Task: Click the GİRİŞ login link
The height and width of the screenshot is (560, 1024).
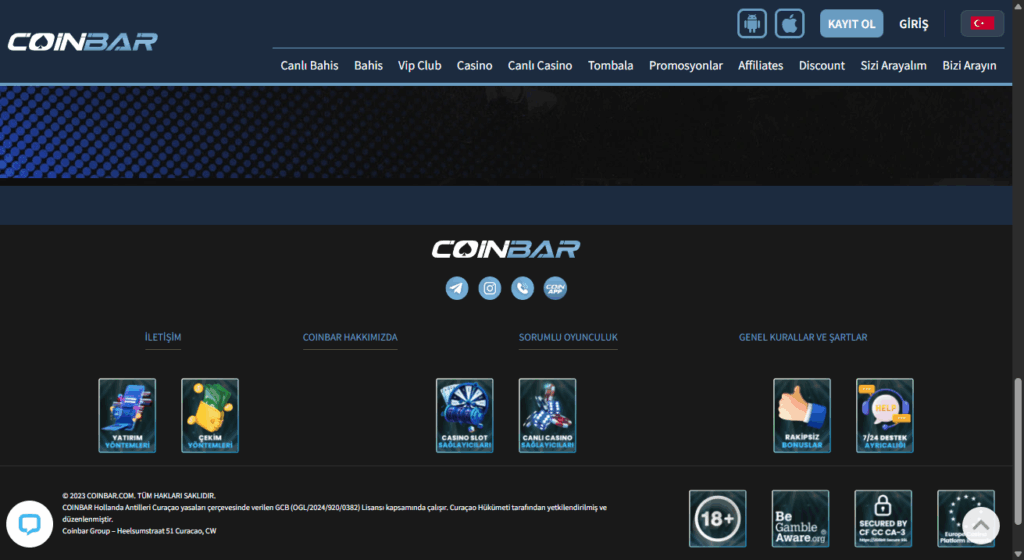Action: click(x=914, y=24)
